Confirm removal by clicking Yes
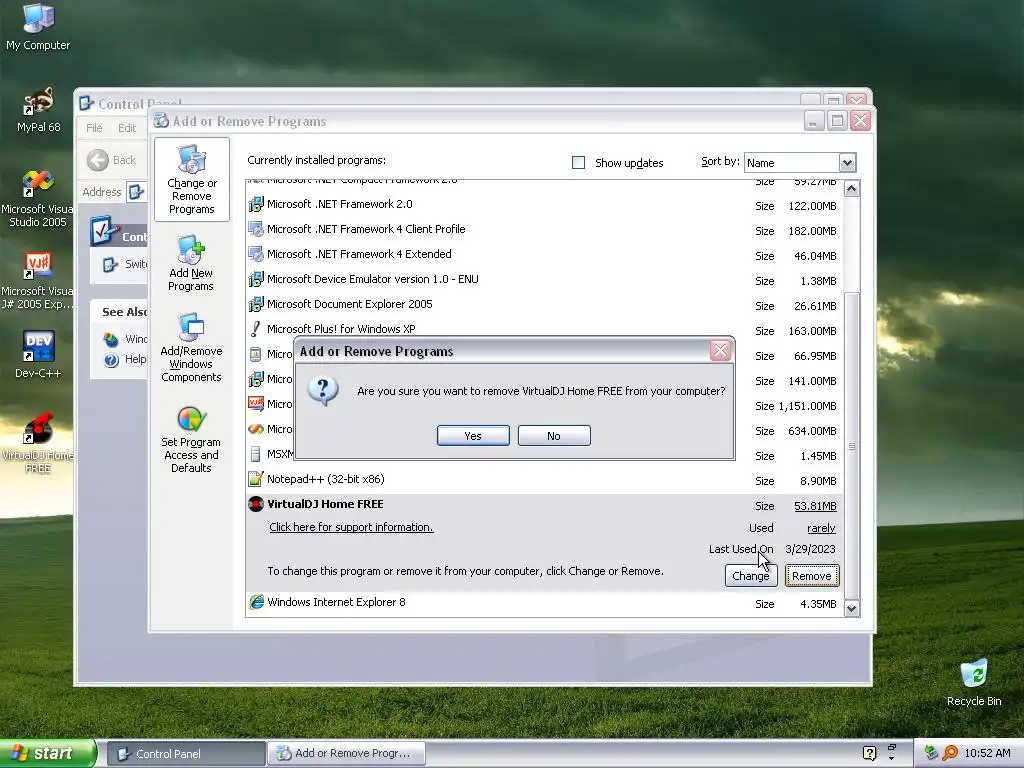Viewport: 1024px width, 768px height. (x=473, y=436)
